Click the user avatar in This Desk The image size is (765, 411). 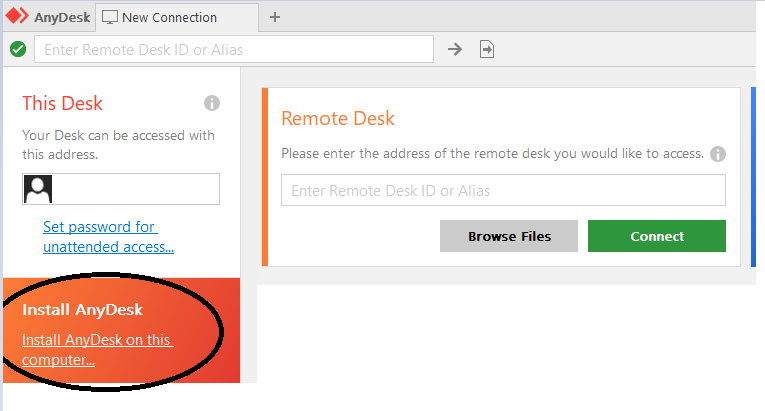pos(38,189)
